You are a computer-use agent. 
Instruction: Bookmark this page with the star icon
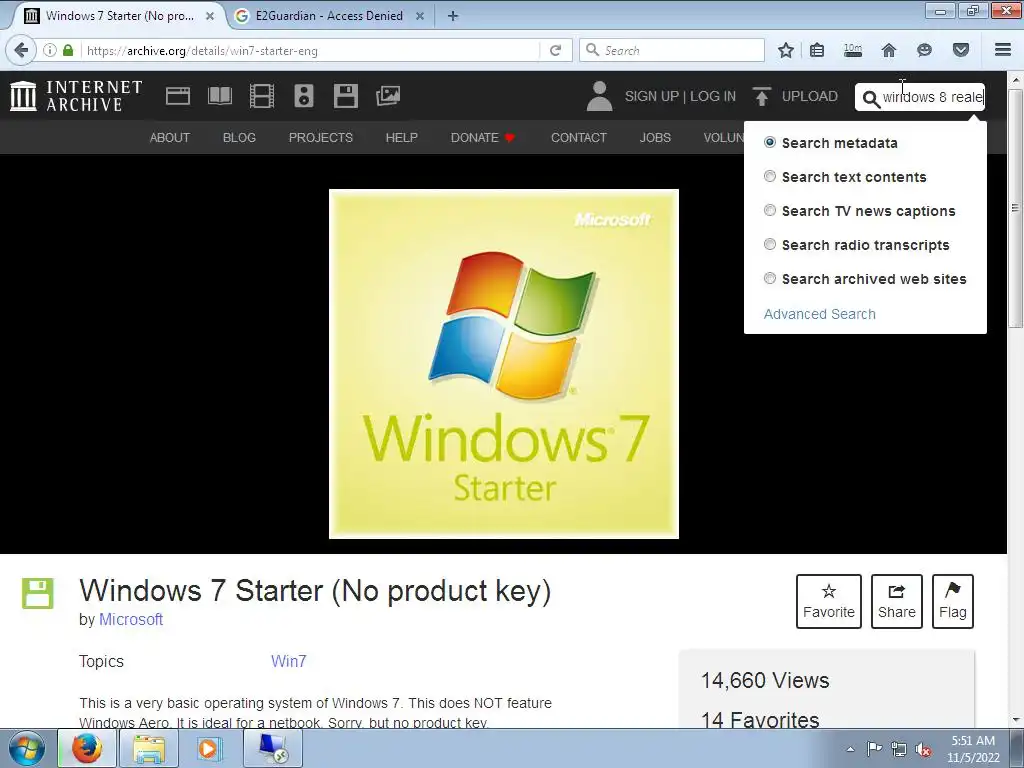(786, 50)
